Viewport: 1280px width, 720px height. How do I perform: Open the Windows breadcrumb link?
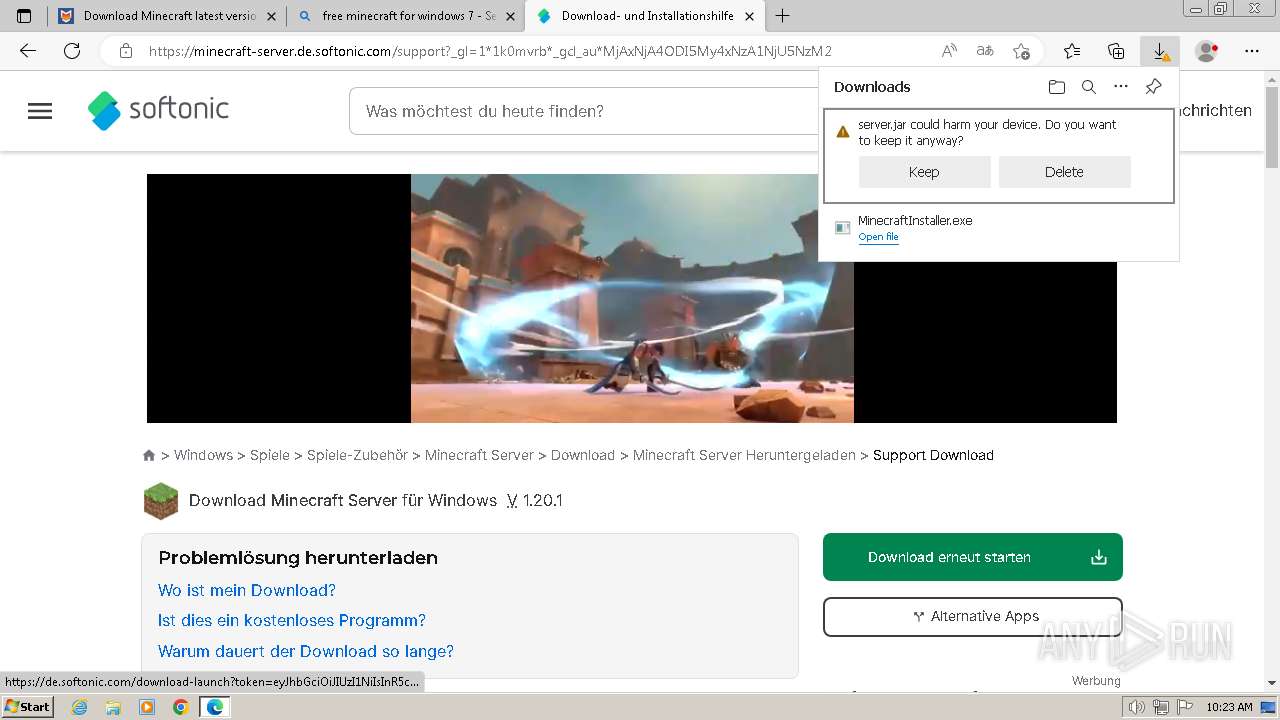(x=203, y=455)
